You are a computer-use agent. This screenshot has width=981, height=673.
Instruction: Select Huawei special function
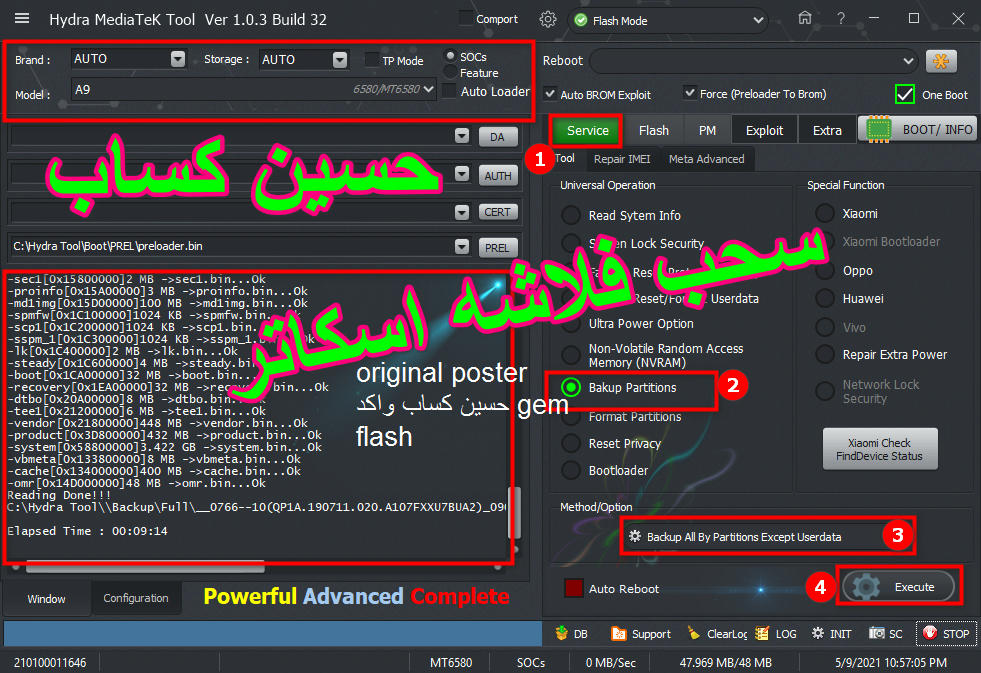pyautogui.click(x=825, y=298)
